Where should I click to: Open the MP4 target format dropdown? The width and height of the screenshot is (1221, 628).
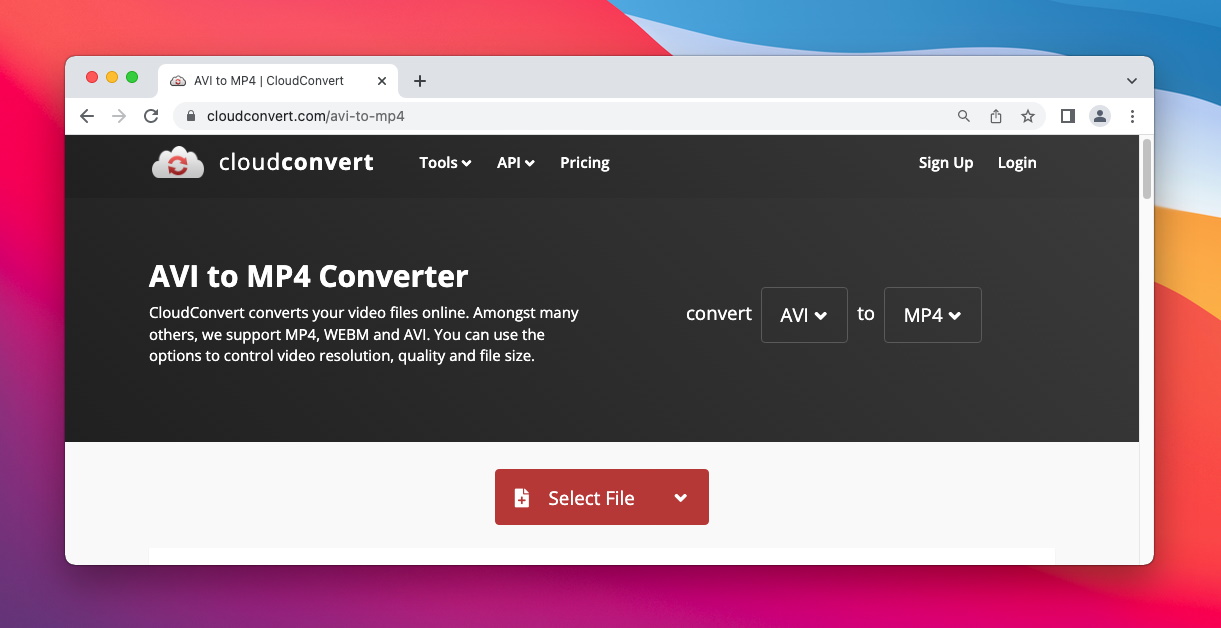click(932, 314)
